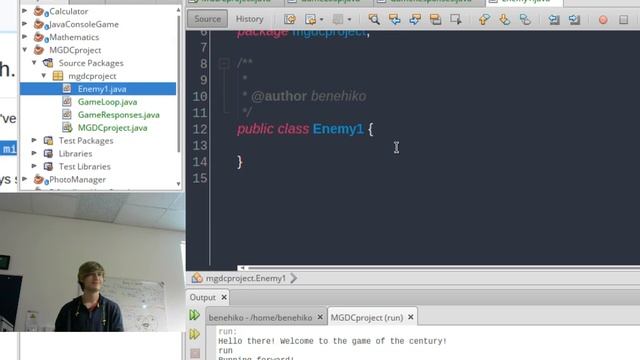The height and width of the screenshot is (360, 640).
Task: Expand the Calculator project node
Action: [25, 11]
